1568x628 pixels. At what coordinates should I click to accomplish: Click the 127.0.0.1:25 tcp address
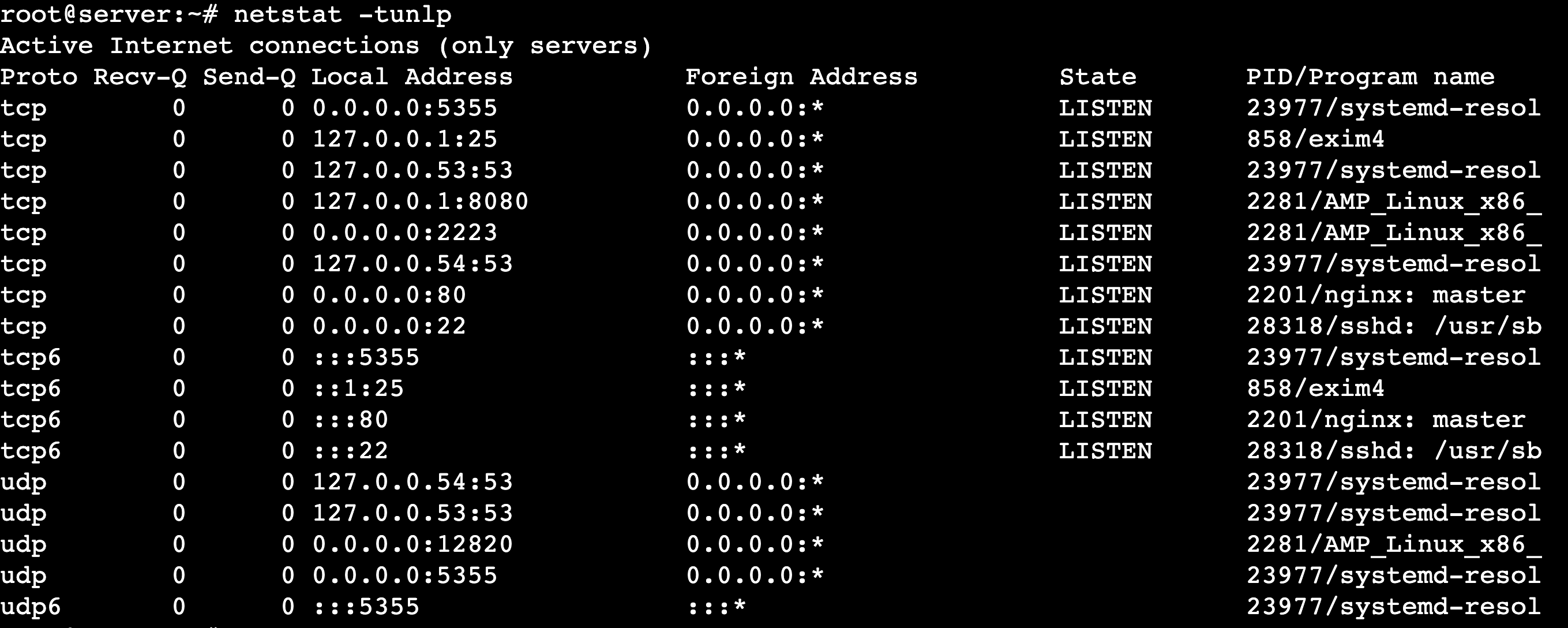405,140
